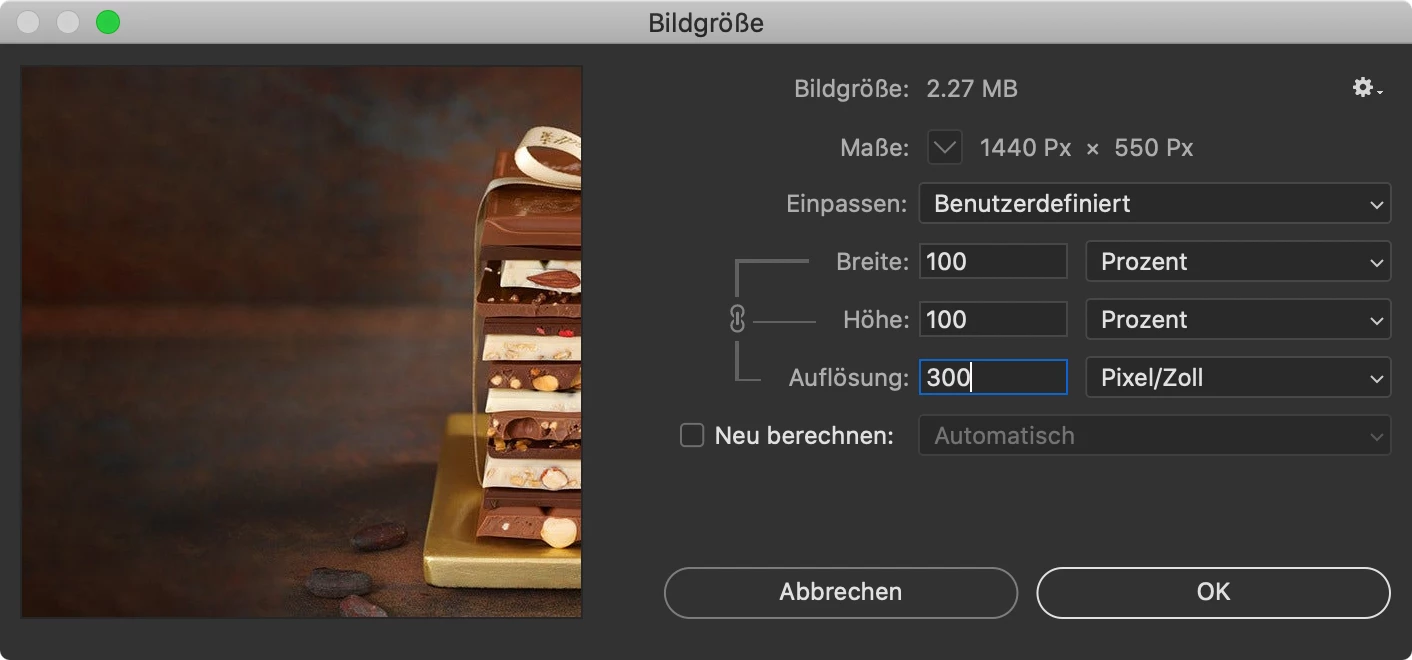
Task: Close the Bildgröße dialog window
Action: coord(28,22)
